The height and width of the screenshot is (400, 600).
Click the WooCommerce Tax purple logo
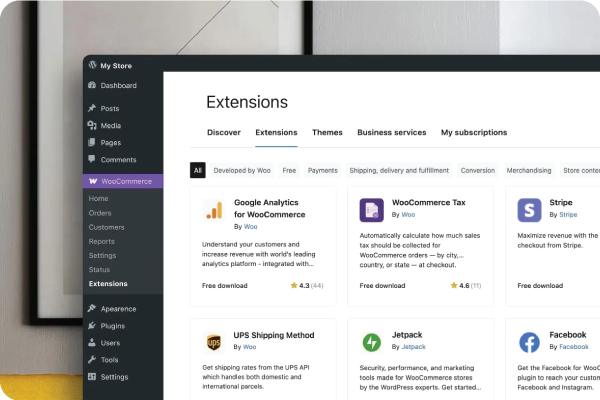coord(372,210)
